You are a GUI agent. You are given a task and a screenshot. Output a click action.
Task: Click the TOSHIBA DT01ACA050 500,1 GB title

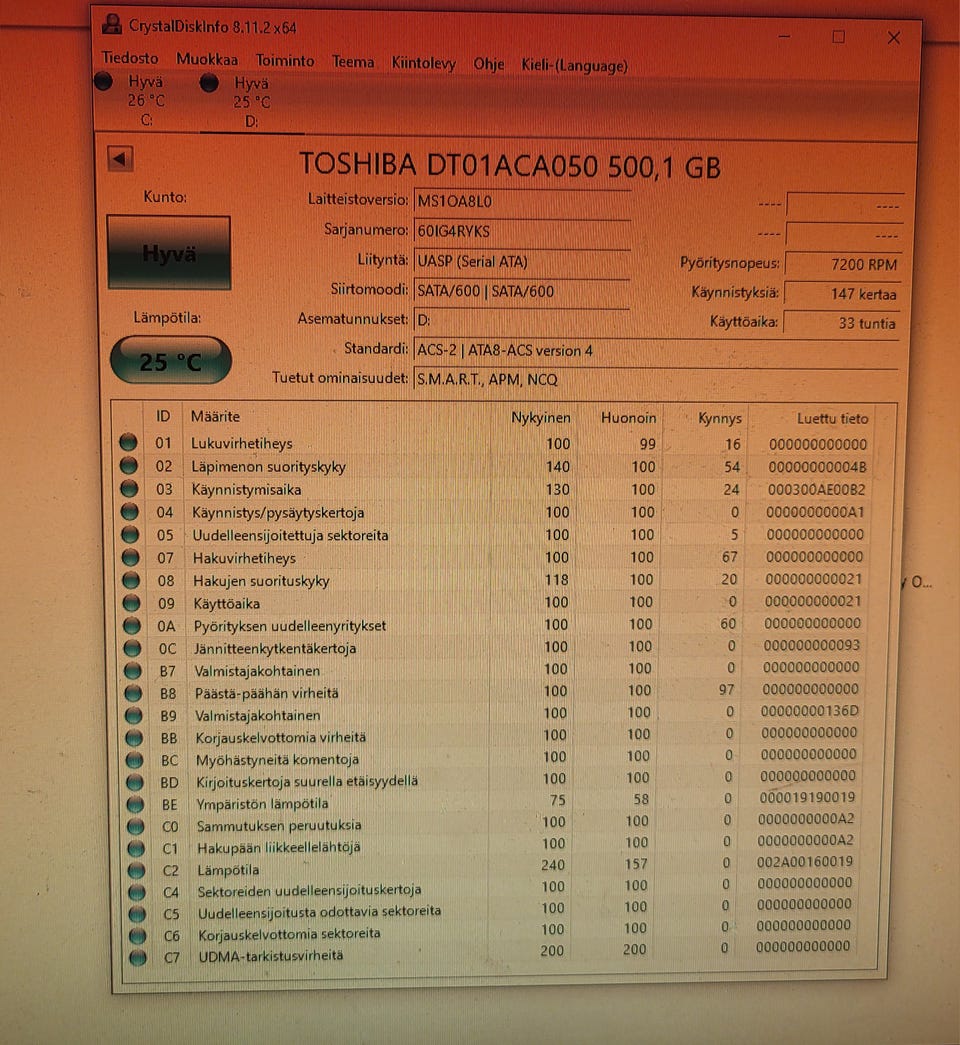[510, 165]
